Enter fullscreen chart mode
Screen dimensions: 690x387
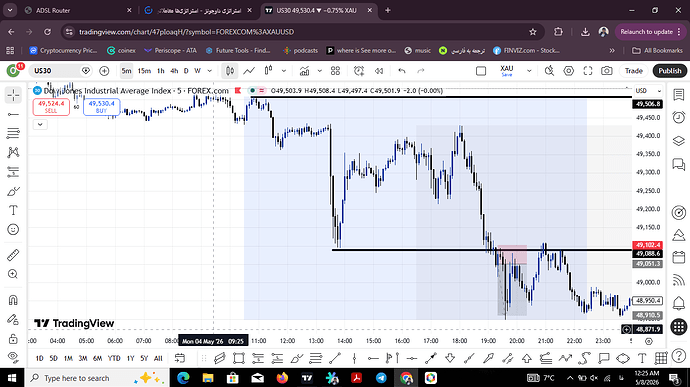tap(588, 71)
